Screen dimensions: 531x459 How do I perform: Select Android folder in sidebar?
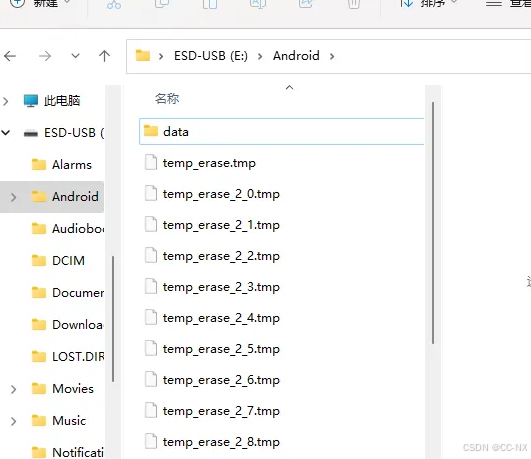(x=65, y=197)
